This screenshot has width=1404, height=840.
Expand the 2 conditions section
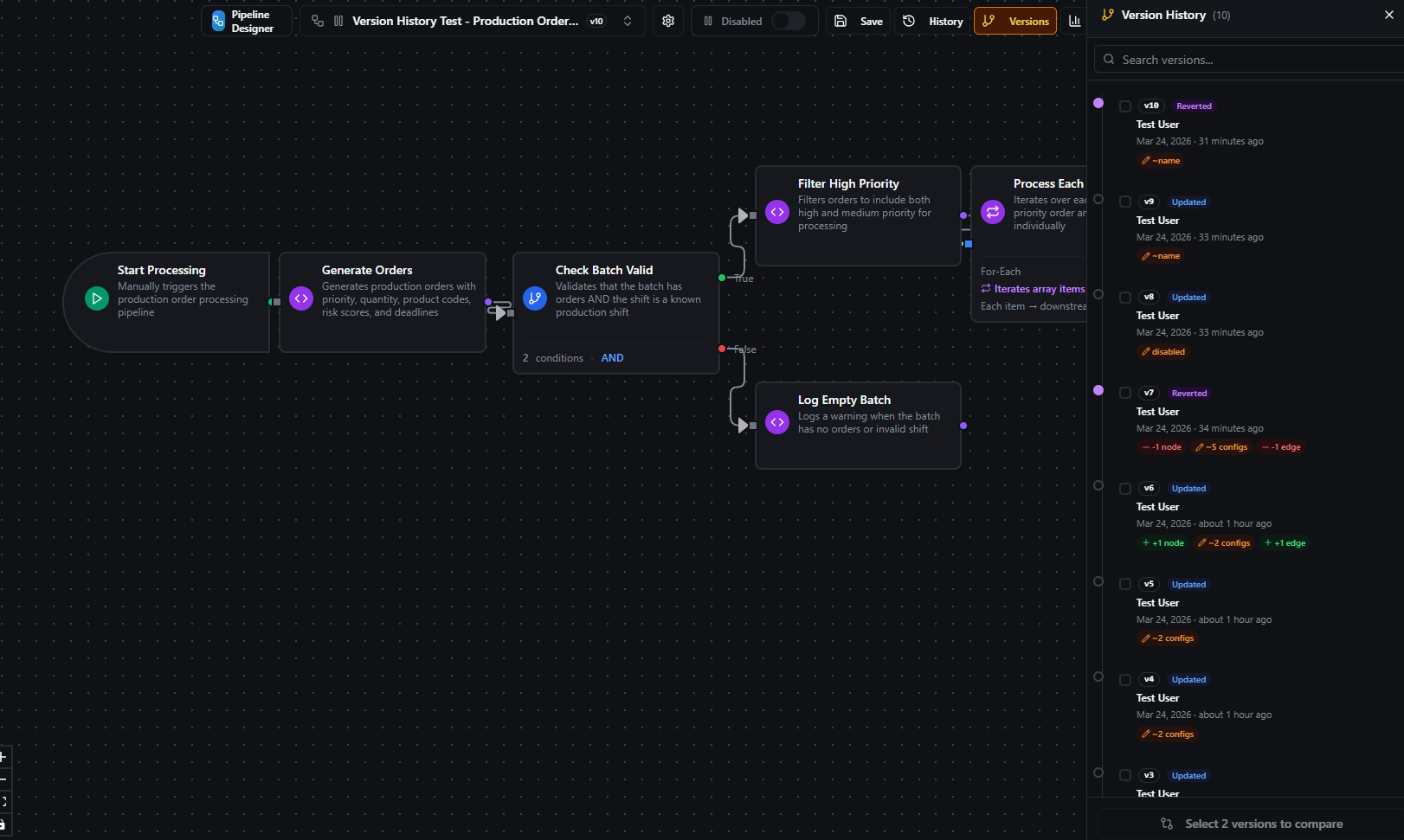552,357
